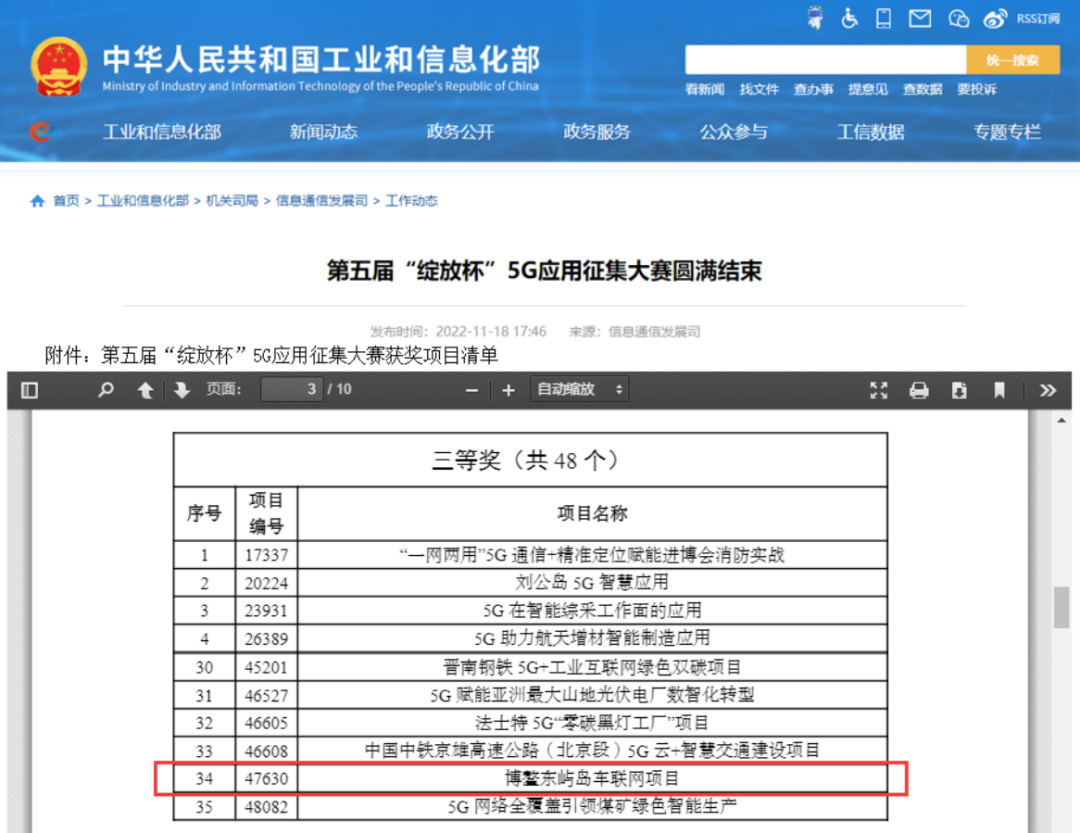Print the PDF document
Image resolution: width=1080 pixels, height=833 pixels.
click(x=919, y=390)
